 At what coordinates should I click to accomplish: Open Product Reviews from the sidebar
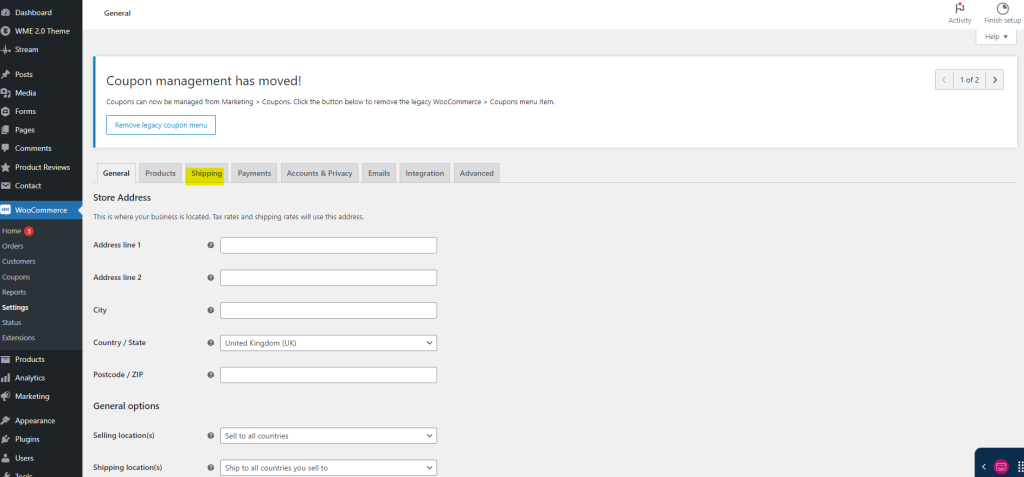click(x=42, y=167)
